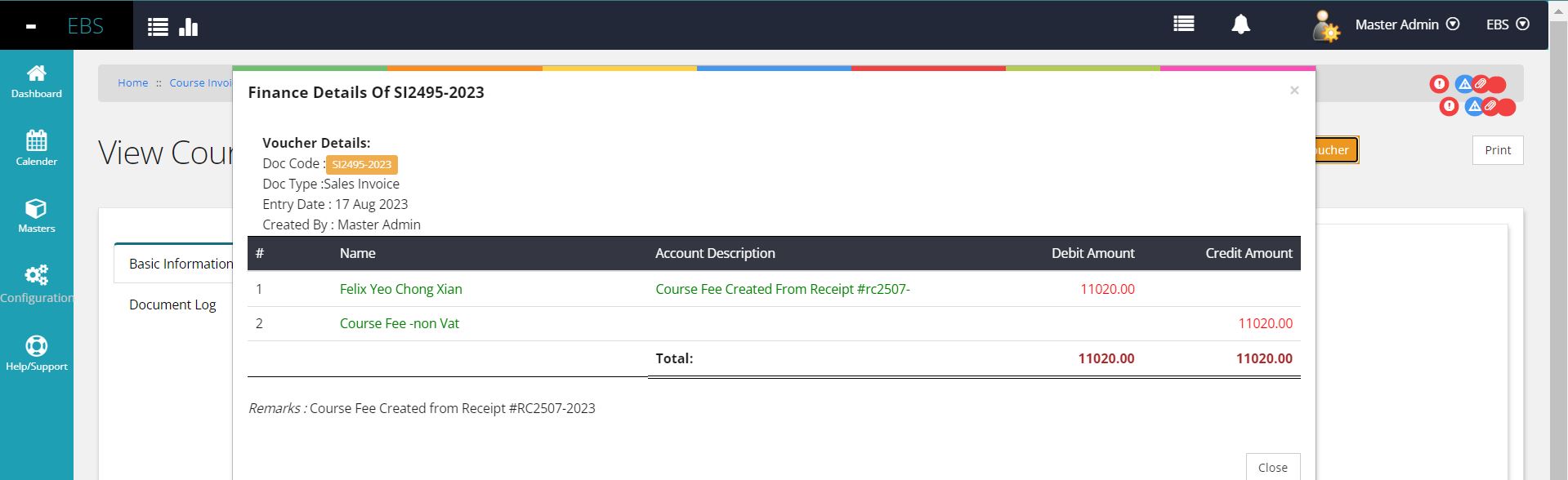Switch to the Document Log tab
This screenshot has height=480, width=1568.
[x=172, y=304]
